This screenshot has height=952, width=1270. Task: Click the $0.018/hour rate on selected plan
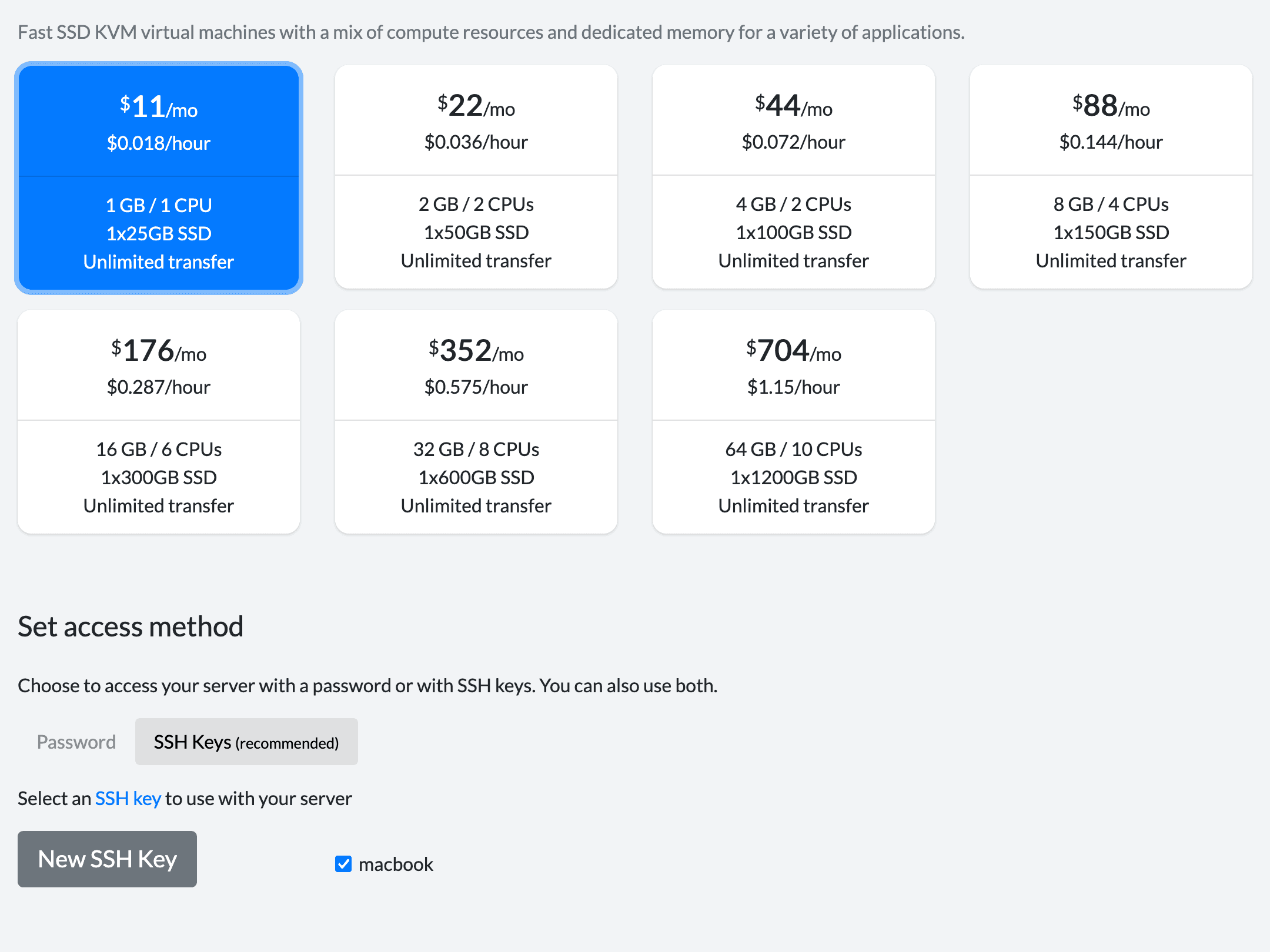[159, 143]
